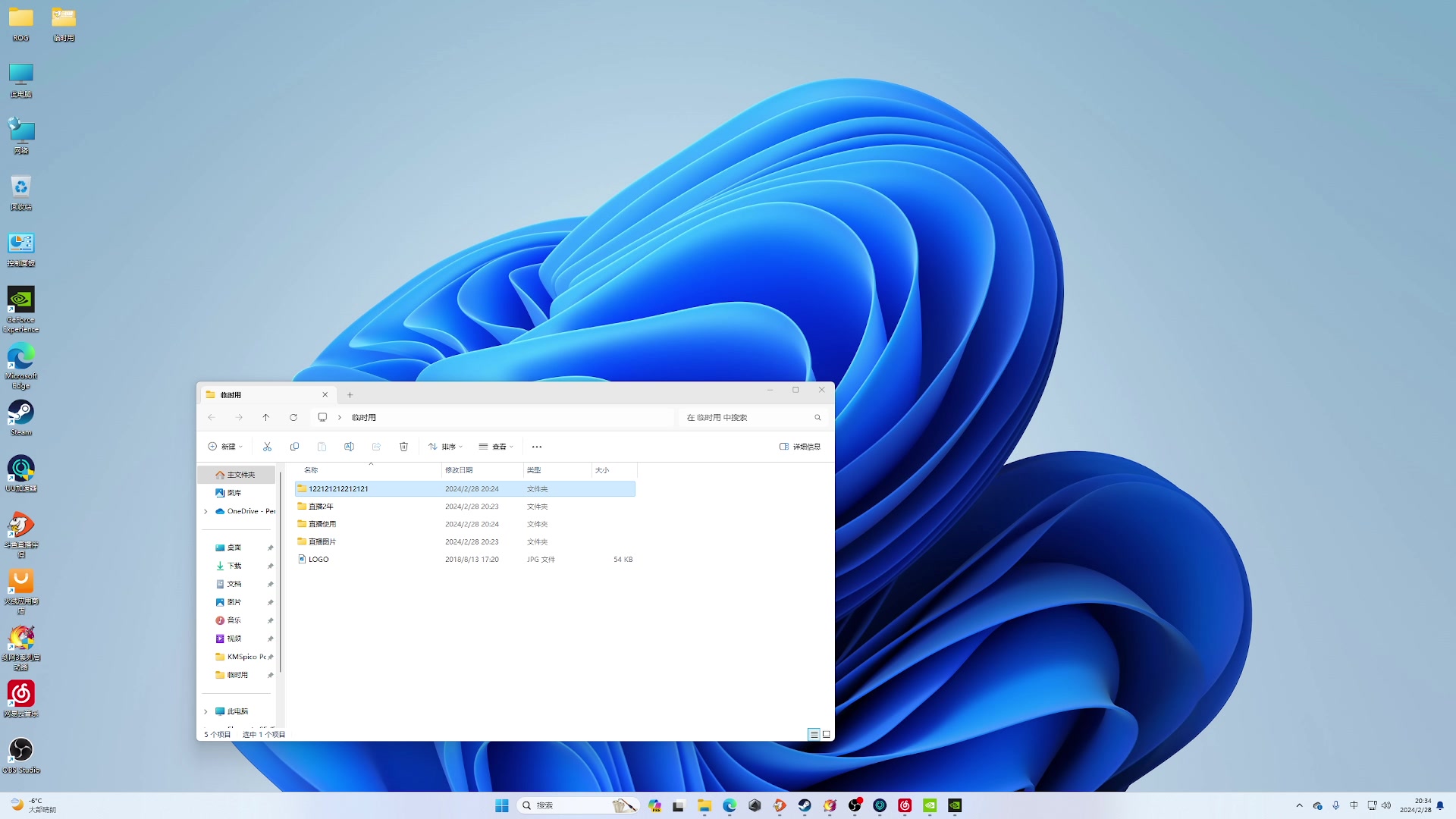Open notifications via the bell icon

pos(1440,805)
